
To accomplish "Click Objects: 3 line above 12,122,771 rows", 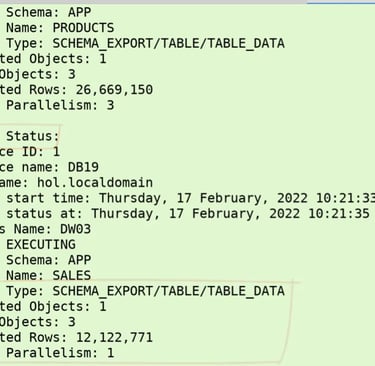I will coord(38,322).
